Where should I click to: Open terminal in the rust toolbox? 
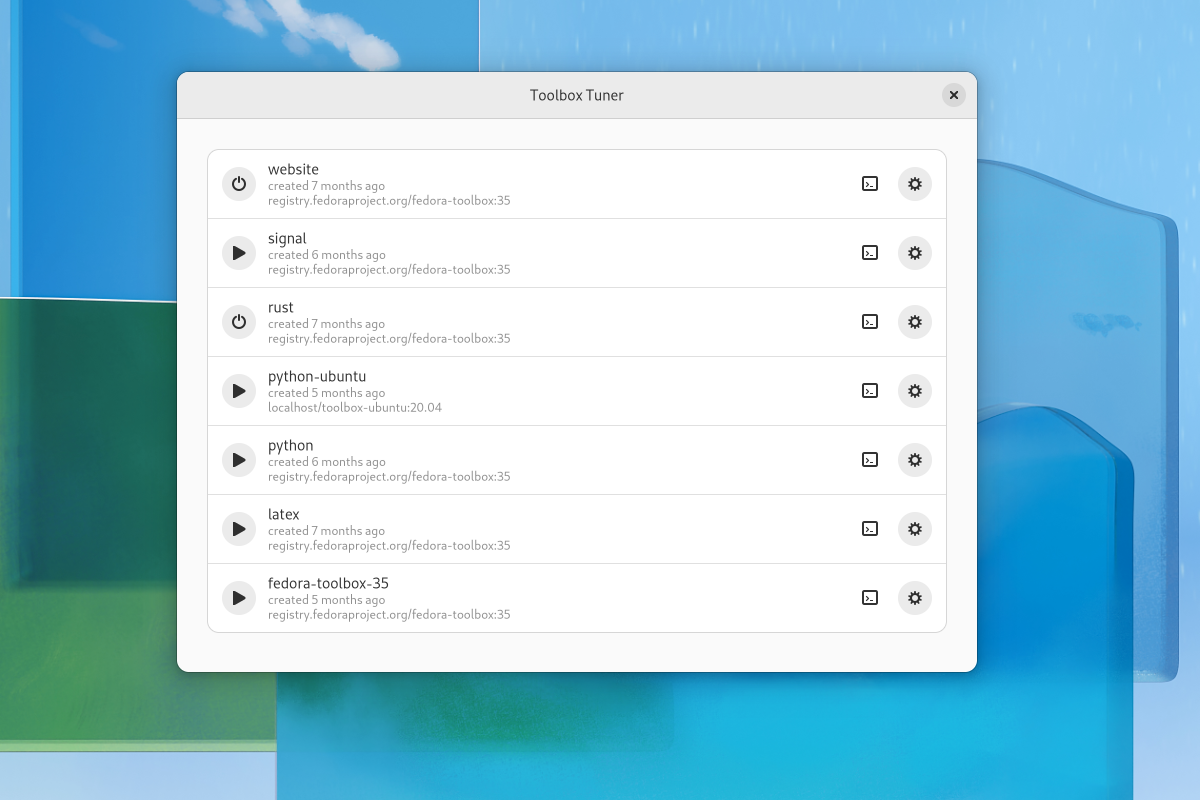click(870, 322)
